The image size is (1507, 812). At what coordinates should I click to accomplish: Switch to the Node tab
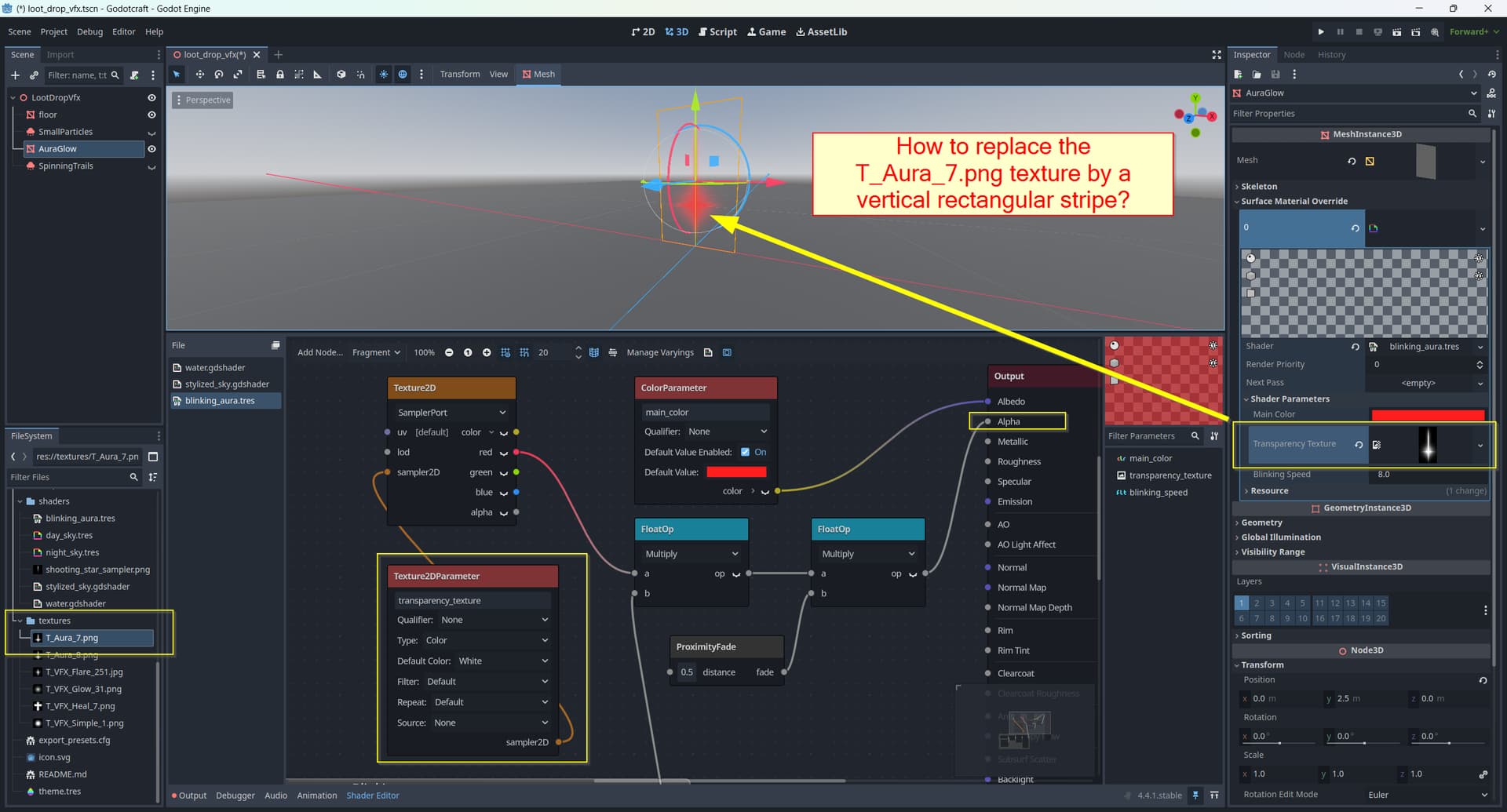point(1294,55)
